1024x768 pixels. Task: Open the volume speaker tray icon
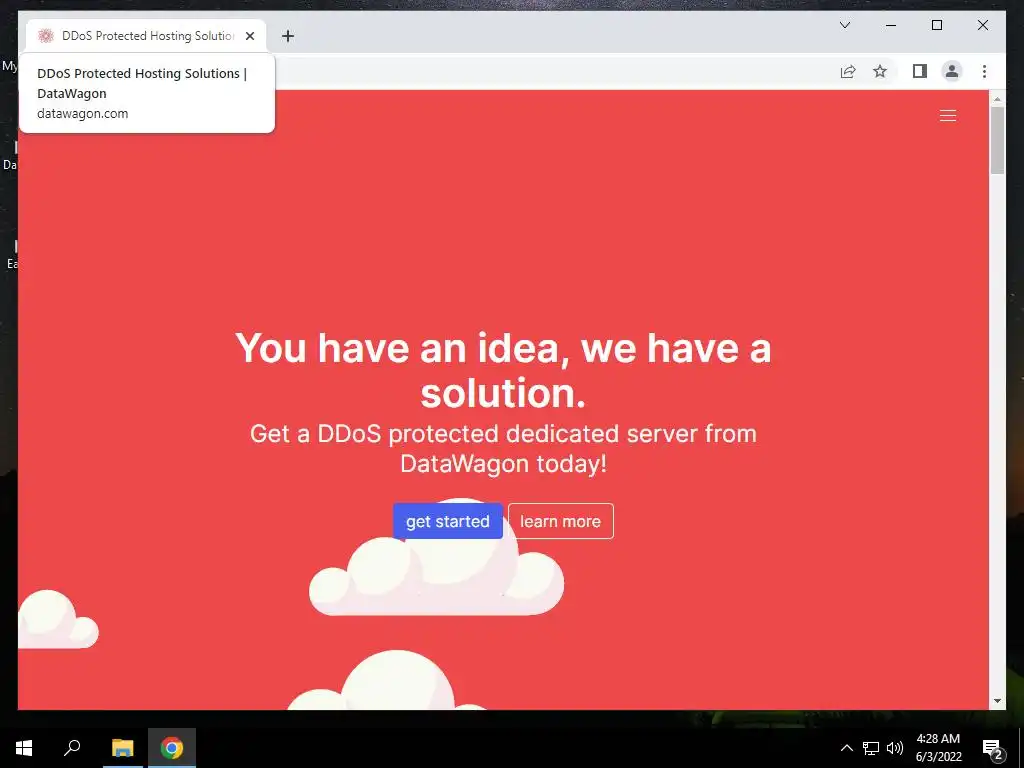click(895, 748)
